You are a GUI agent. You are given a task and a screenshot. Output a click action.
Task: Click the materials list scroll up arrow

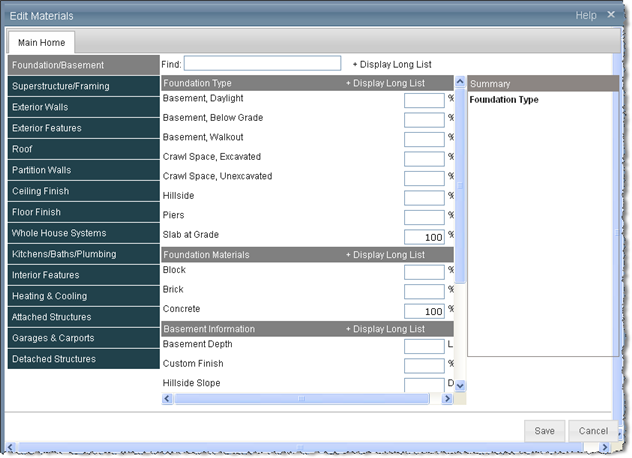[x=460, y=81]
